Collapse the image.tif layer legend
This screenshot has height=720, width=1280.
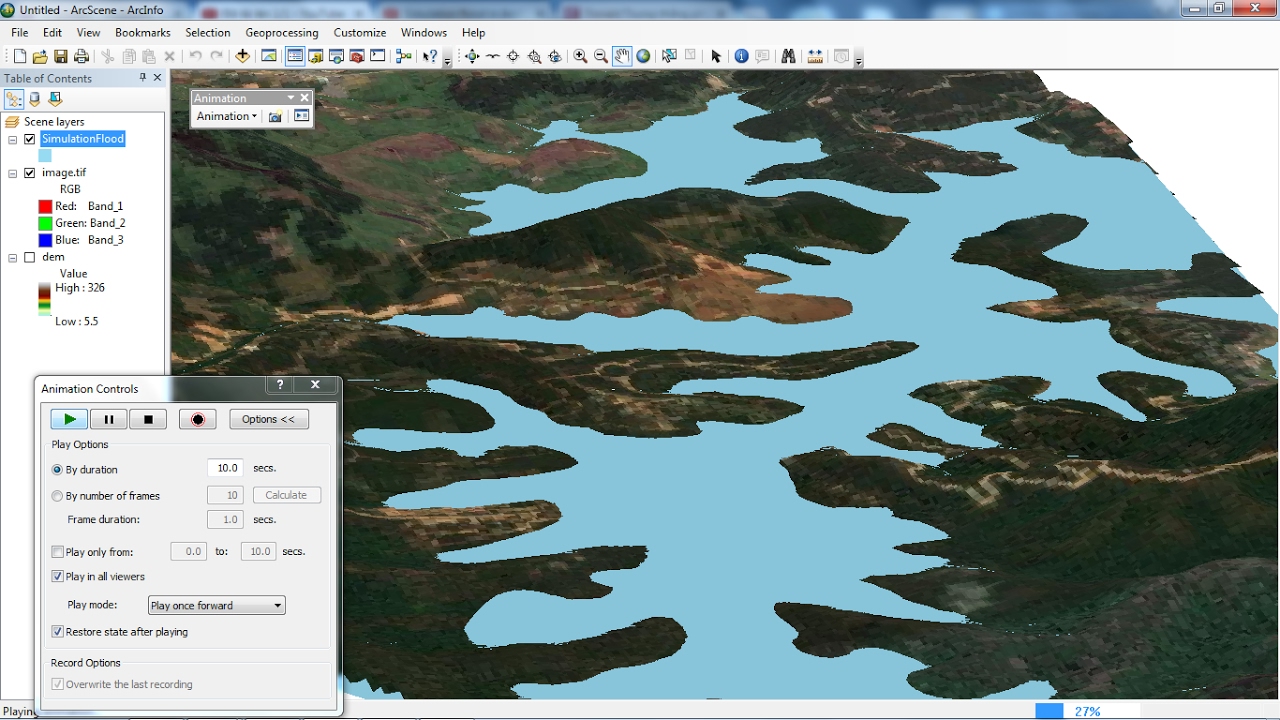click(13, 174)
